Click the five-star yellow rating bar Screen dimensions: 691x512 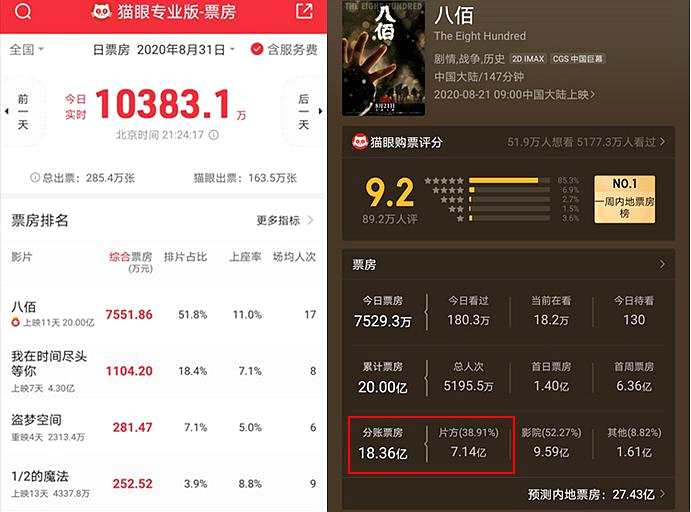503,180
